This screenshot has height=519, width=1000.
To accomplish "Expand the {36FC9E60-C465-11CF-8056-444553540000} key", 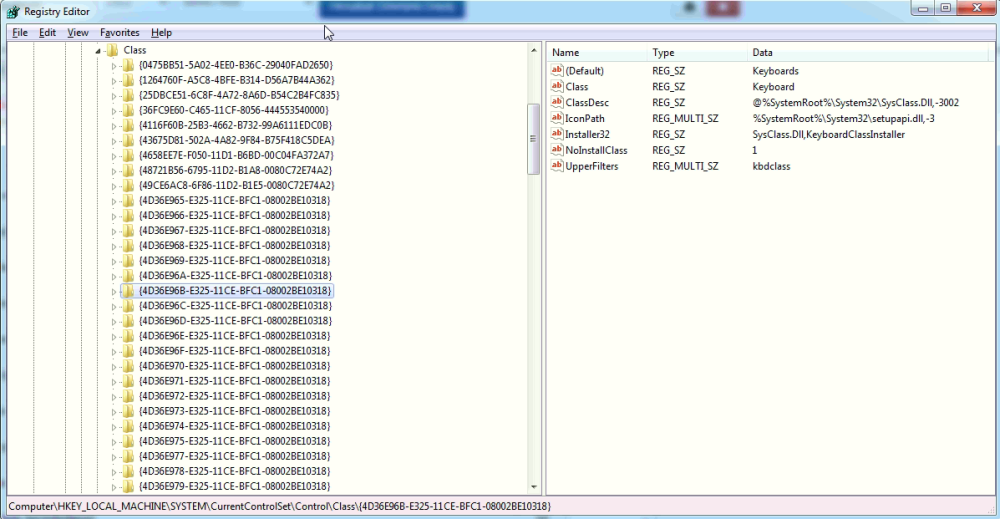I will (114, 111).
